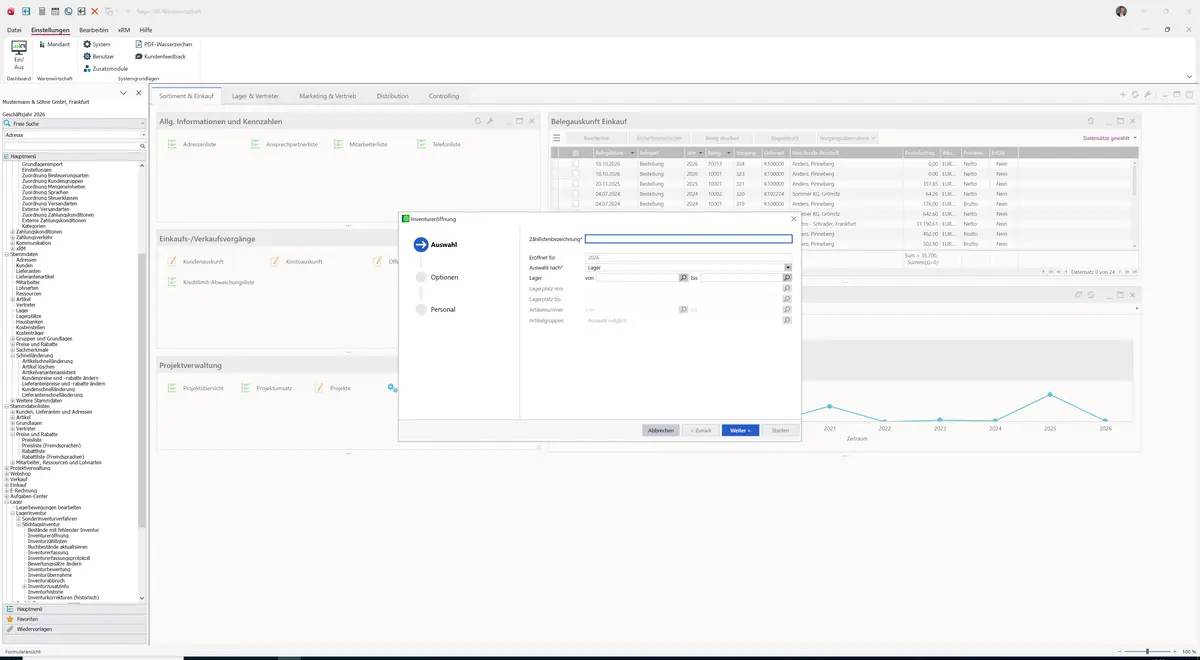Click the zoom slider in status bar
The height and width of the screenshot is (660, 1200).
1147,651
